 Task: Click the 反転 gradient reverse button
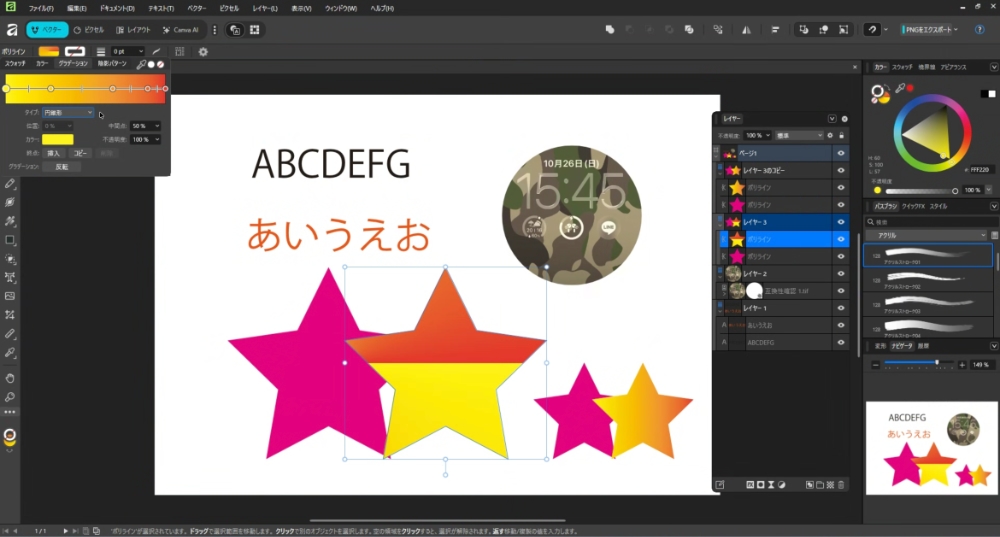[61, 167]
